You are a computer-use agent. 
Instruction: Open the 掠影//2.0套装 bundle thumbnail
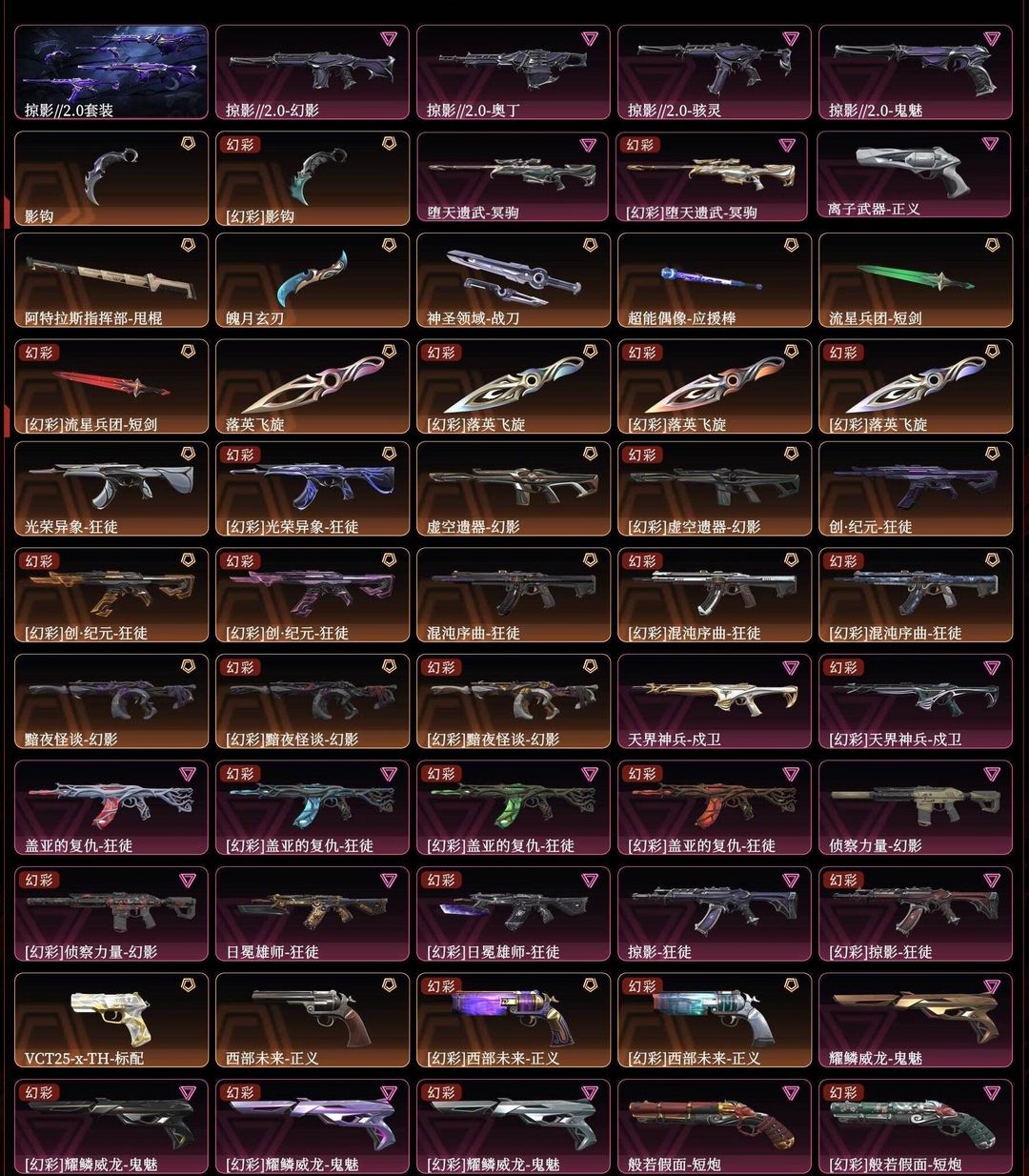coord(111,72)
